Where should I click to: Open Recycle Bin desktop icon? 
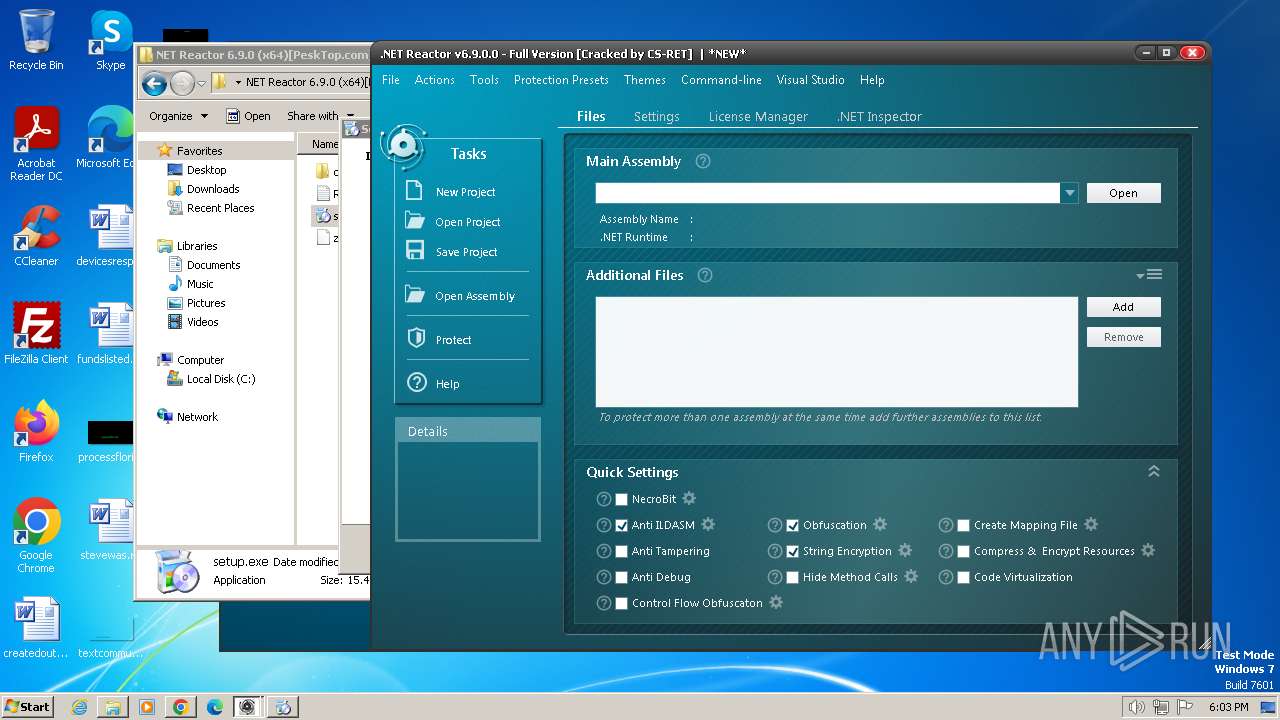[x=36, y=40]
